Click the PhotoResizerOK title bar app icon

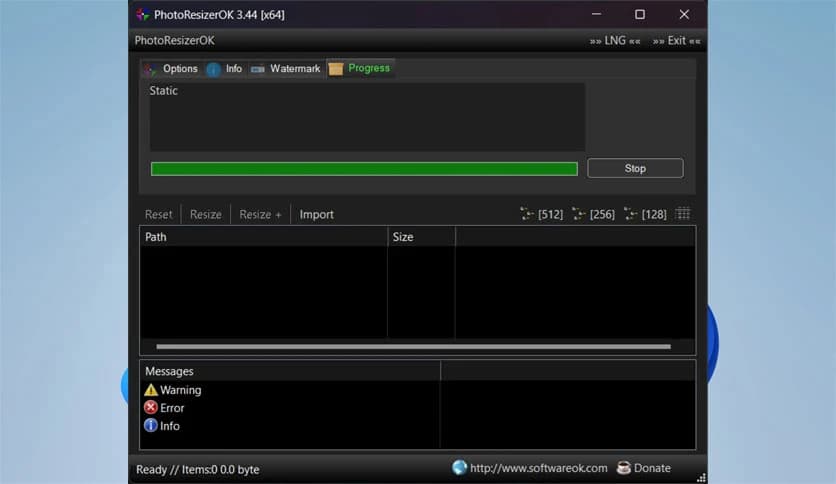tap(142, 14)
